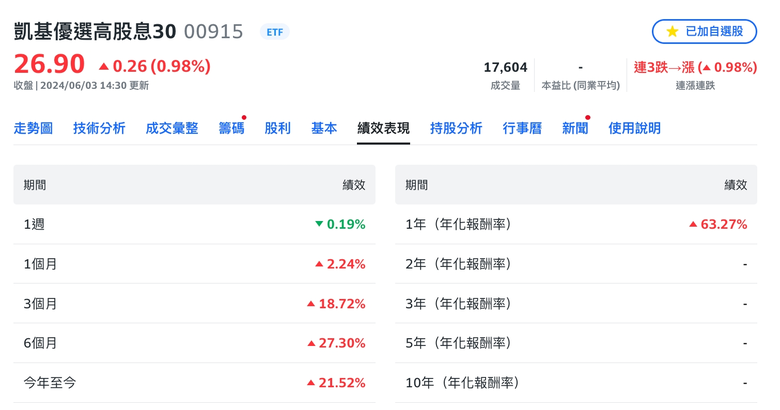This screenshot has height=410, width=780.
Task: Toggle the 已加自選股 watchlist button
Action: [704, 31]
